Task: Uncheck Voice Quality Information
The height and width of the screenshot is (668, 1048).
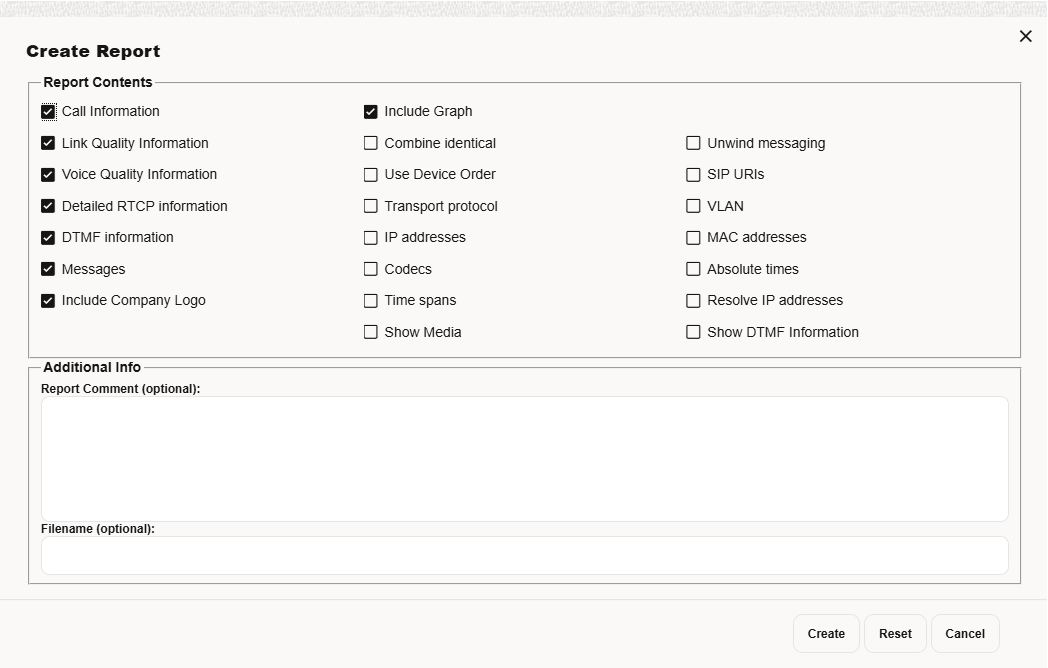Action: 47,174
